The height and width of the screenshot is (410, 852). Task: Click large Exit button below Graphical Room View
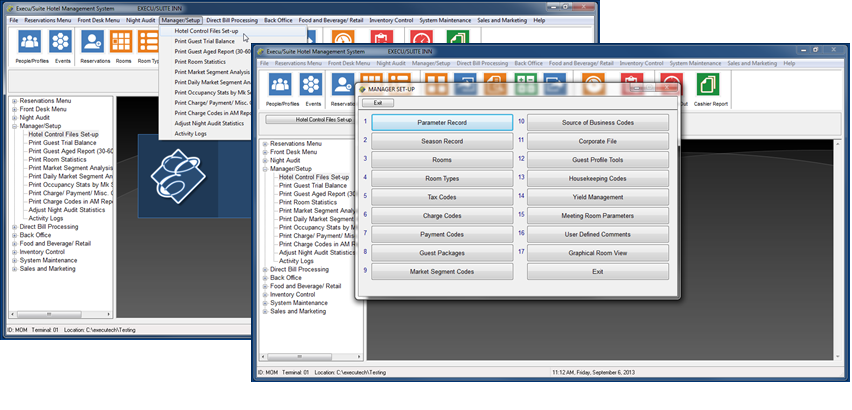598,272
